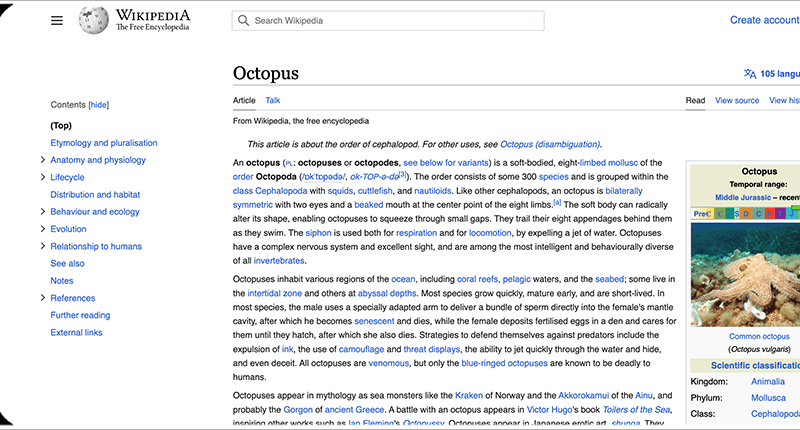
Task: Expand the Lifecycle section chevron
Action: coord(42,177)
